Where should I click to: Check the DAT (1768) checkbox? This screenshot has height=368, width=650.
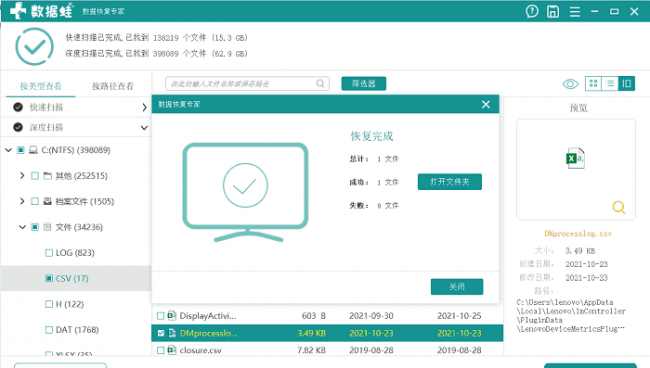[x=49, y=330]
